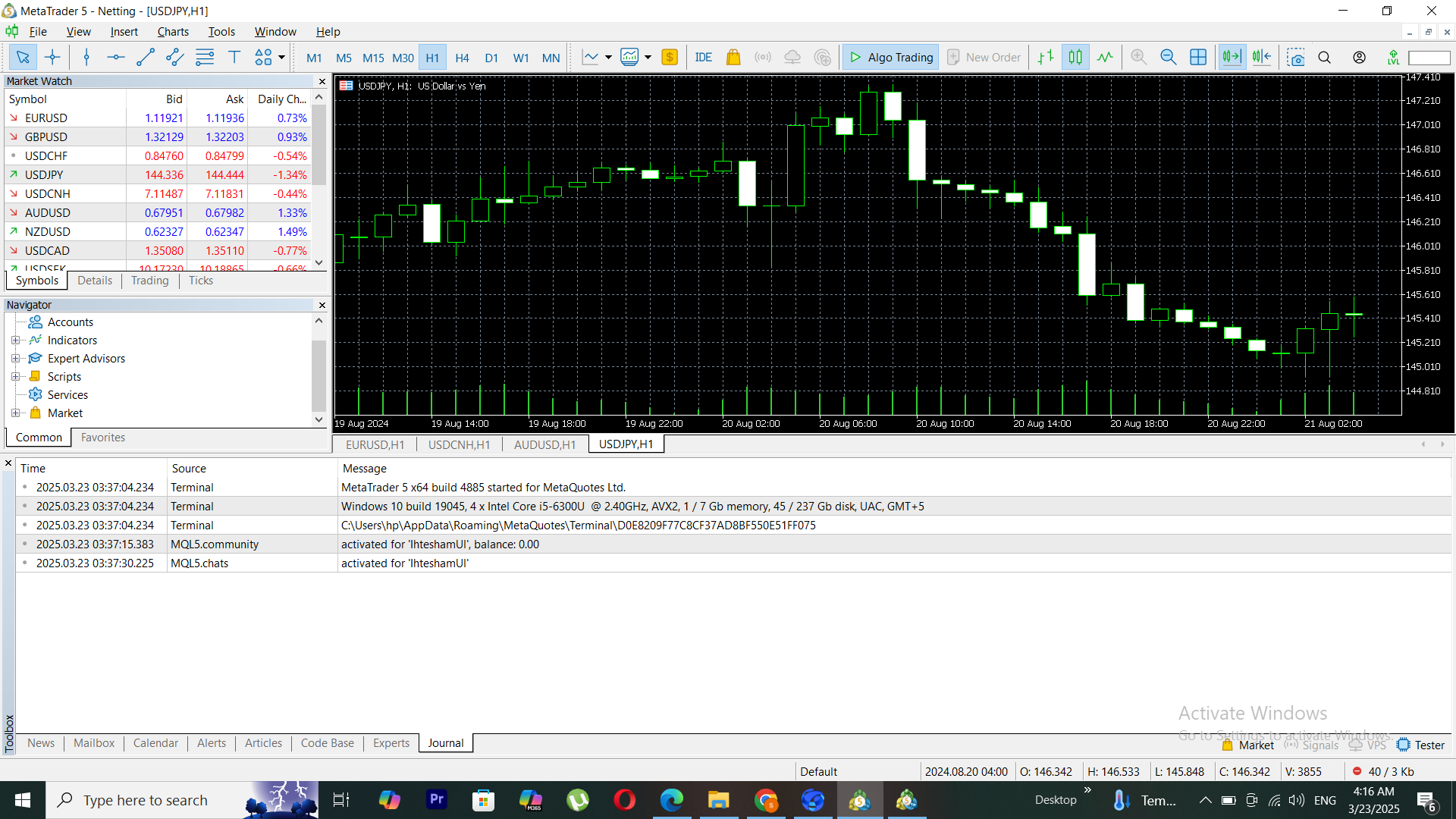Switch to the EURUSD,H1 chart tab
Image resolution: width=1456 pixels, height=819 pixels.
375,444
